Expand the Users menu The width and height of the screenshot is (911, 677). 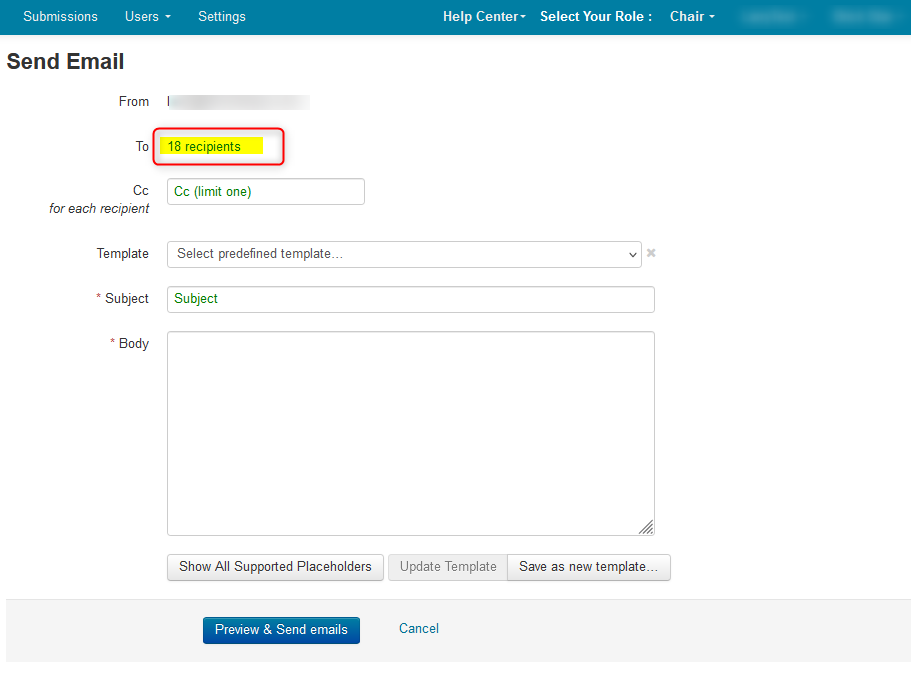pos(148,16)
